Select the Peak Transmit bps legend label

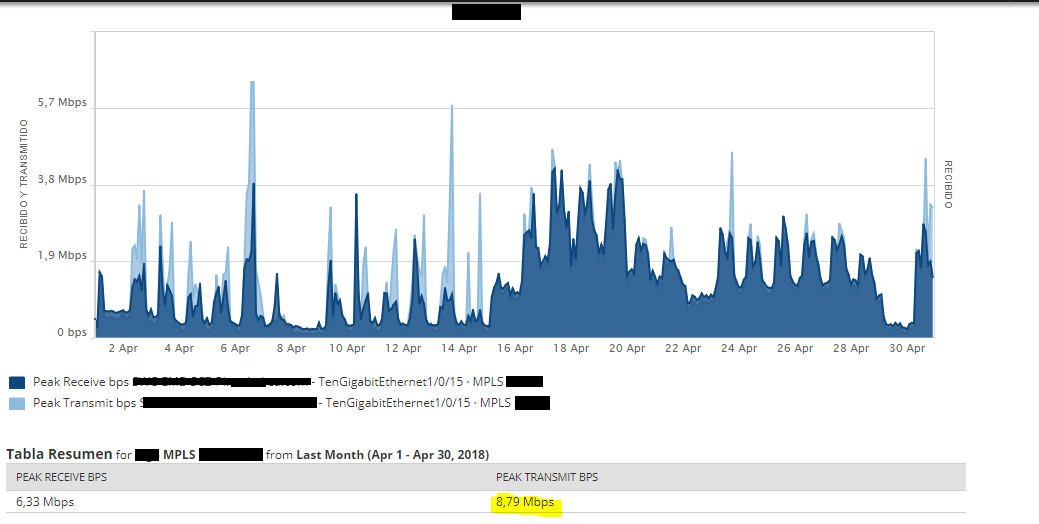(x=84, y=403)
